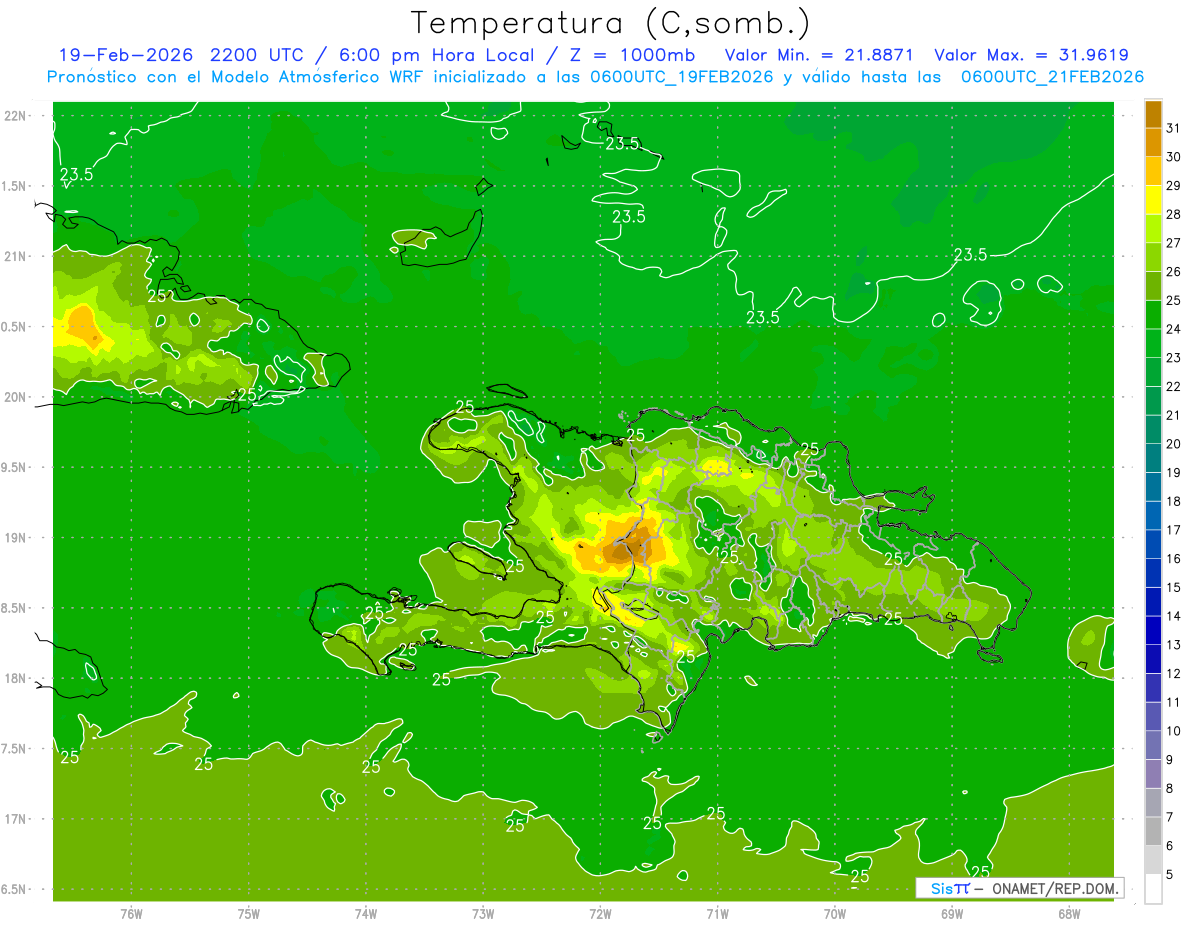1200x927 pixels.
Task: Pick the dark orange legend band above 31
Action: 1154,114
